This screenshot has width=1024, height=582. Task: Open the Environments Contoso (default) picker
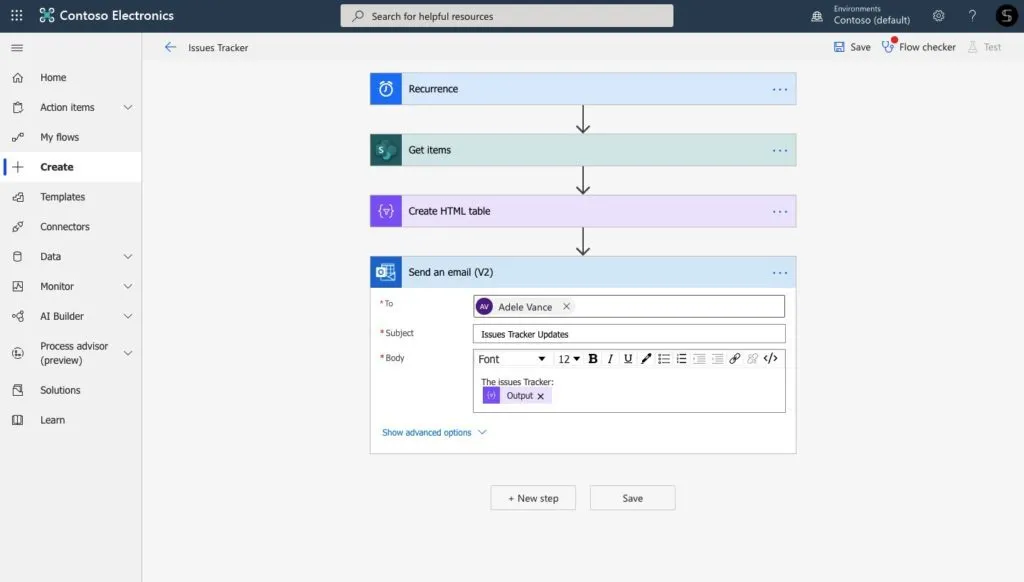click(x=861, y=15)
